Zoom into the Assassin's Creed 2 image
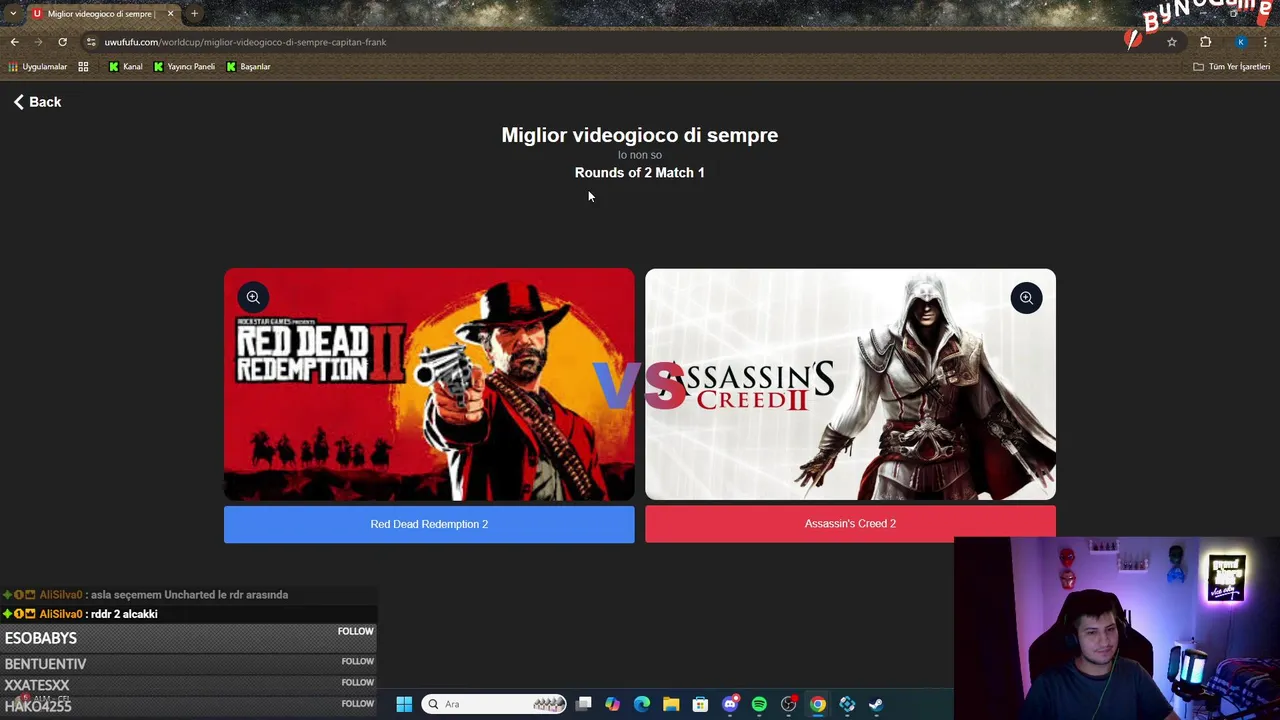 (1026, 298)
